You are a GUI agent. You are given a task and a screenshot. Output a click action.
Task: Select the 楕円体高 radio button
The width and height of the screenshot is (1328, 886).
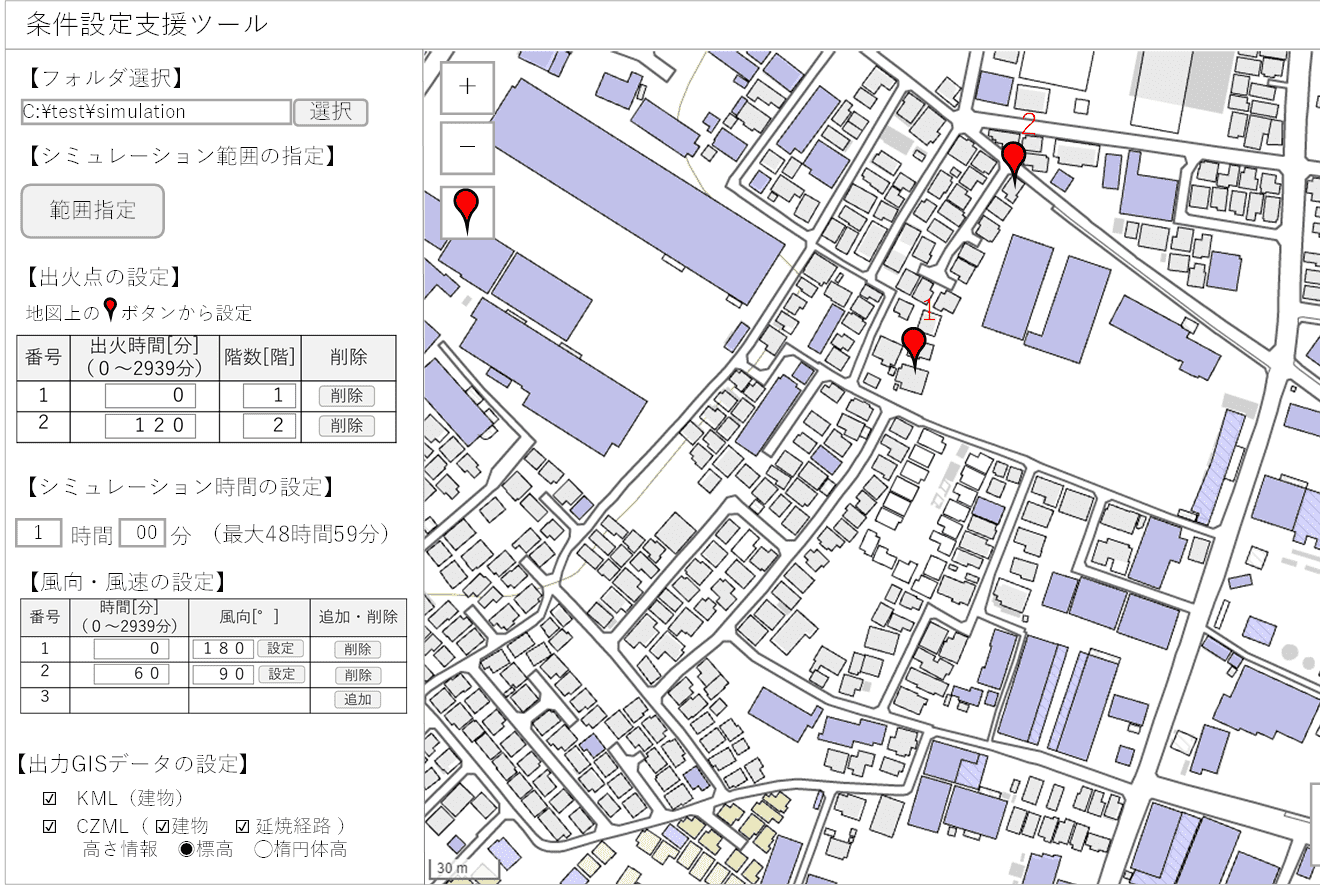[x=263, y=850]
